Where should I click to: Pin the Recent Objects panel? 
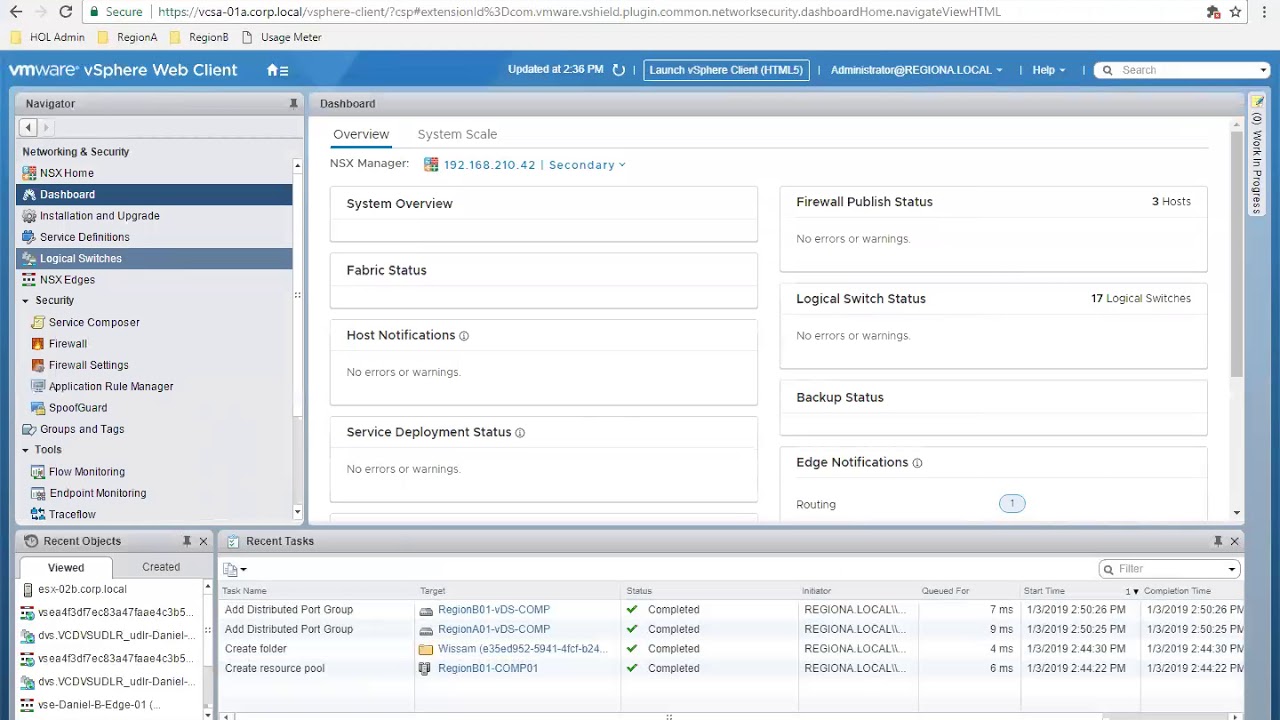point(187,541)
